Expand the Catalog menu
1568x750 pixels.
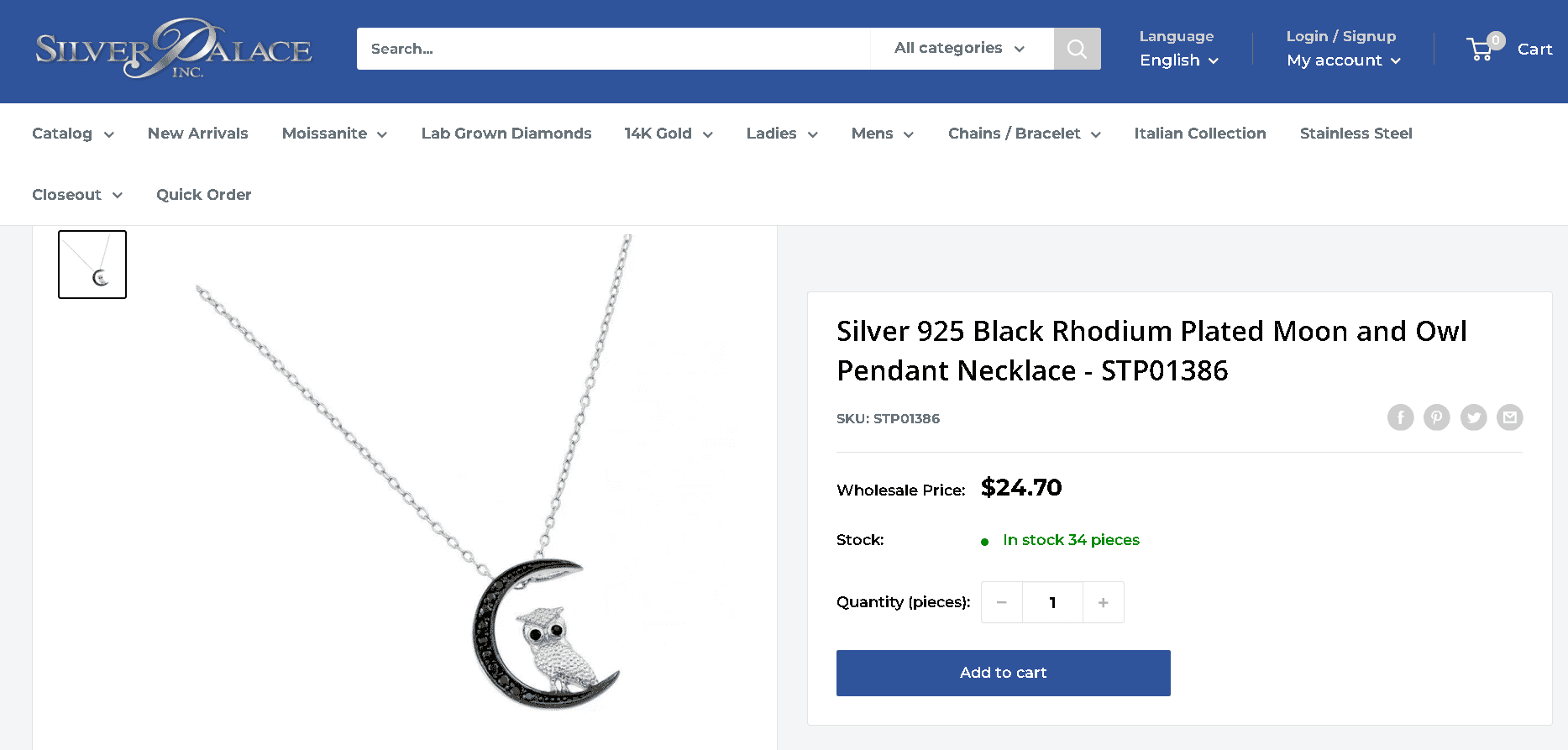72,134
